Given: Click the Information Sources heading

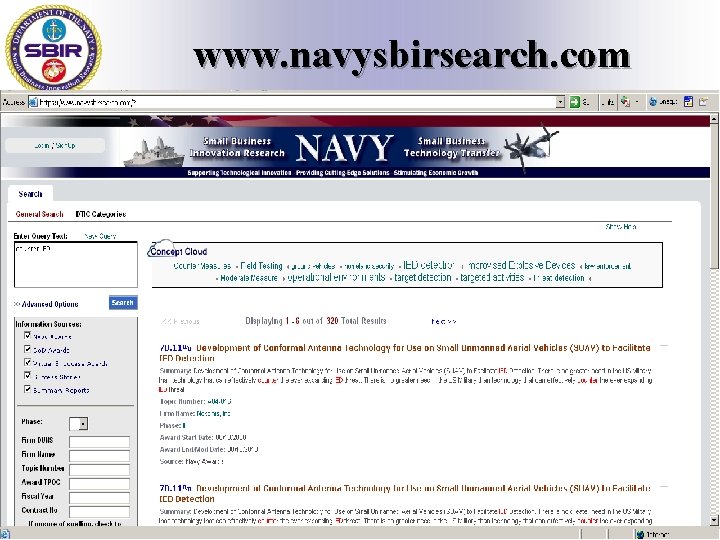Looking at the screenshot, I should pos(48,324).
